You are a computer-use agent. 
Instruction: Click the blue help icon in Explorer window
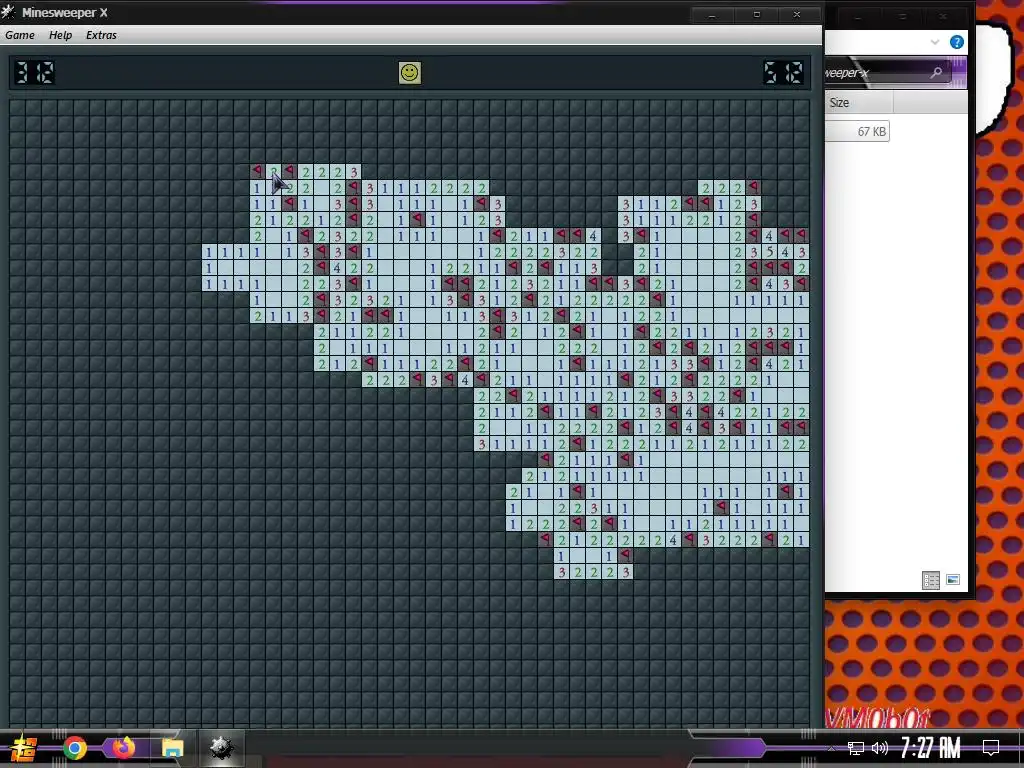click(x=957, y=42)
